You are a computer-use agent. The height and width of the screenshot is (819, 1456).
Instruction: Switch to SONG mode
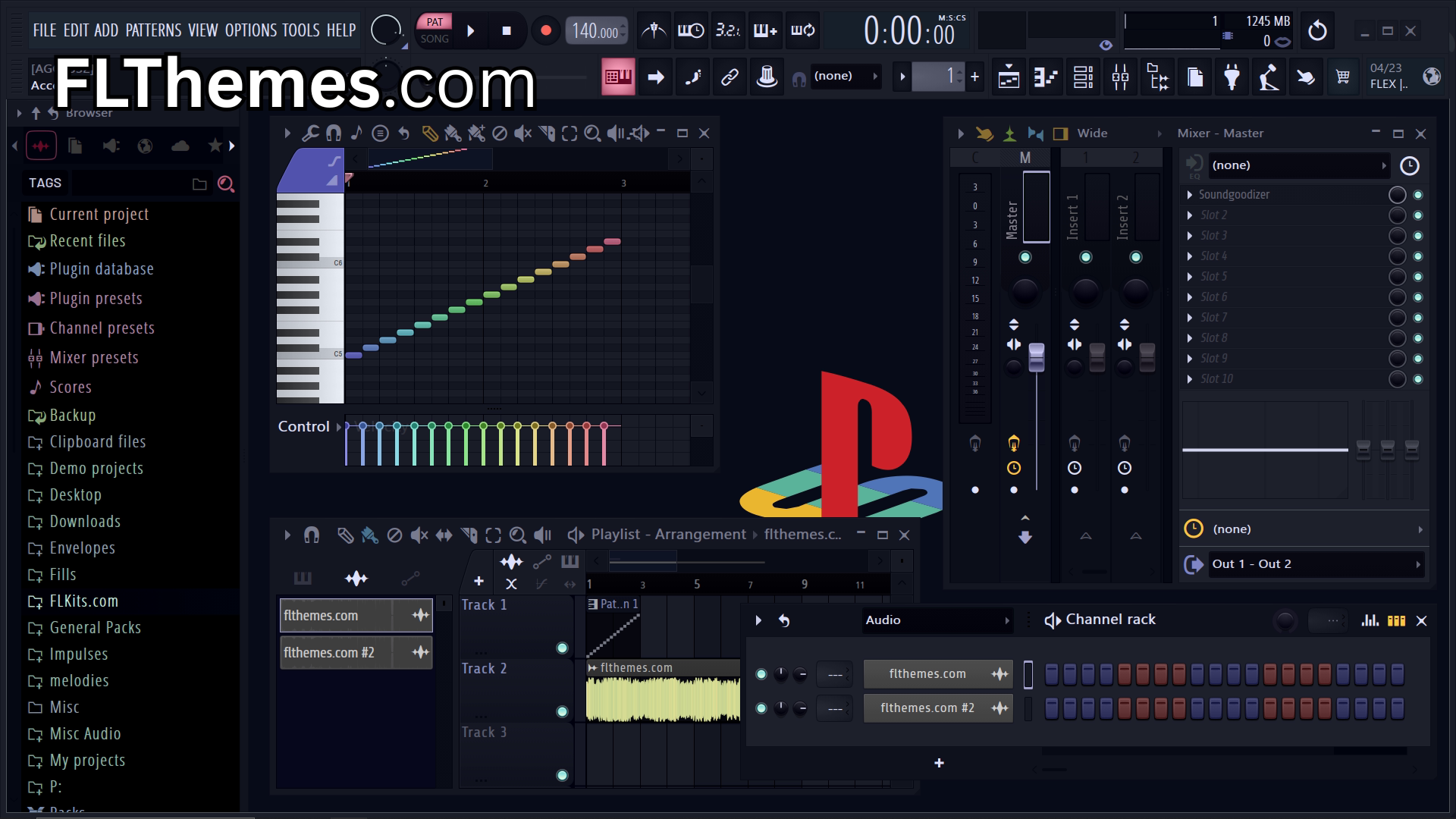435,39
